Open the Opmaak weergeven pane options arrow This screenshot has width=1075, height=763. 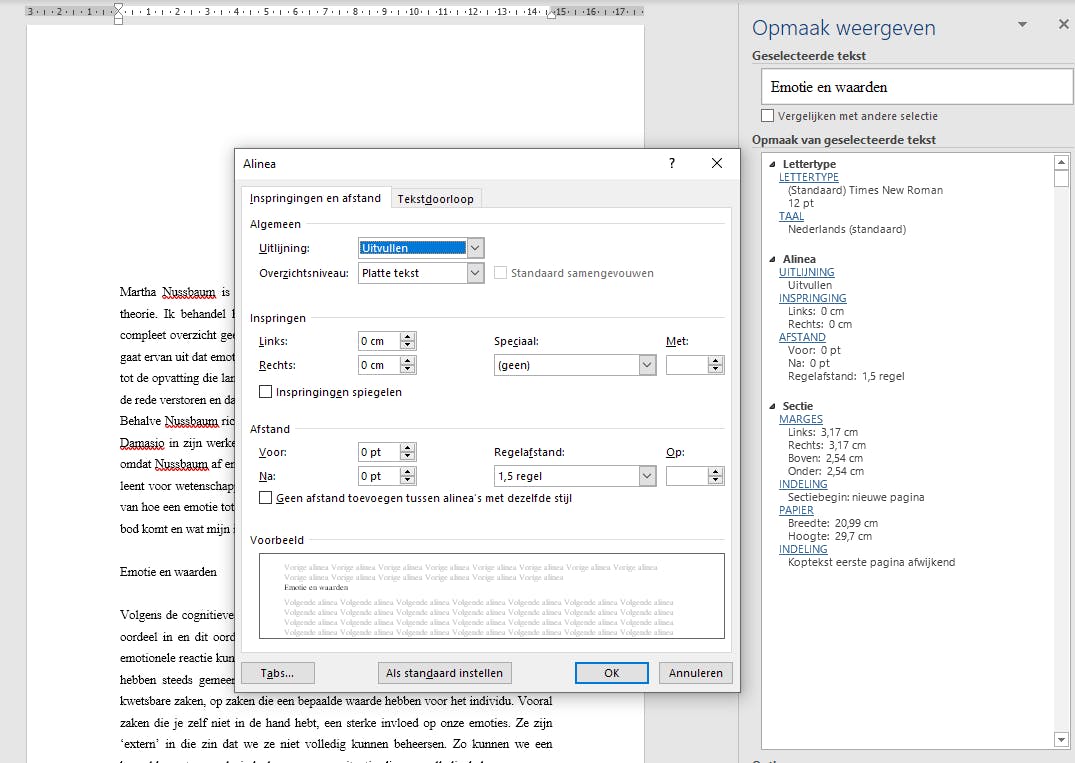pos(1022,24)
